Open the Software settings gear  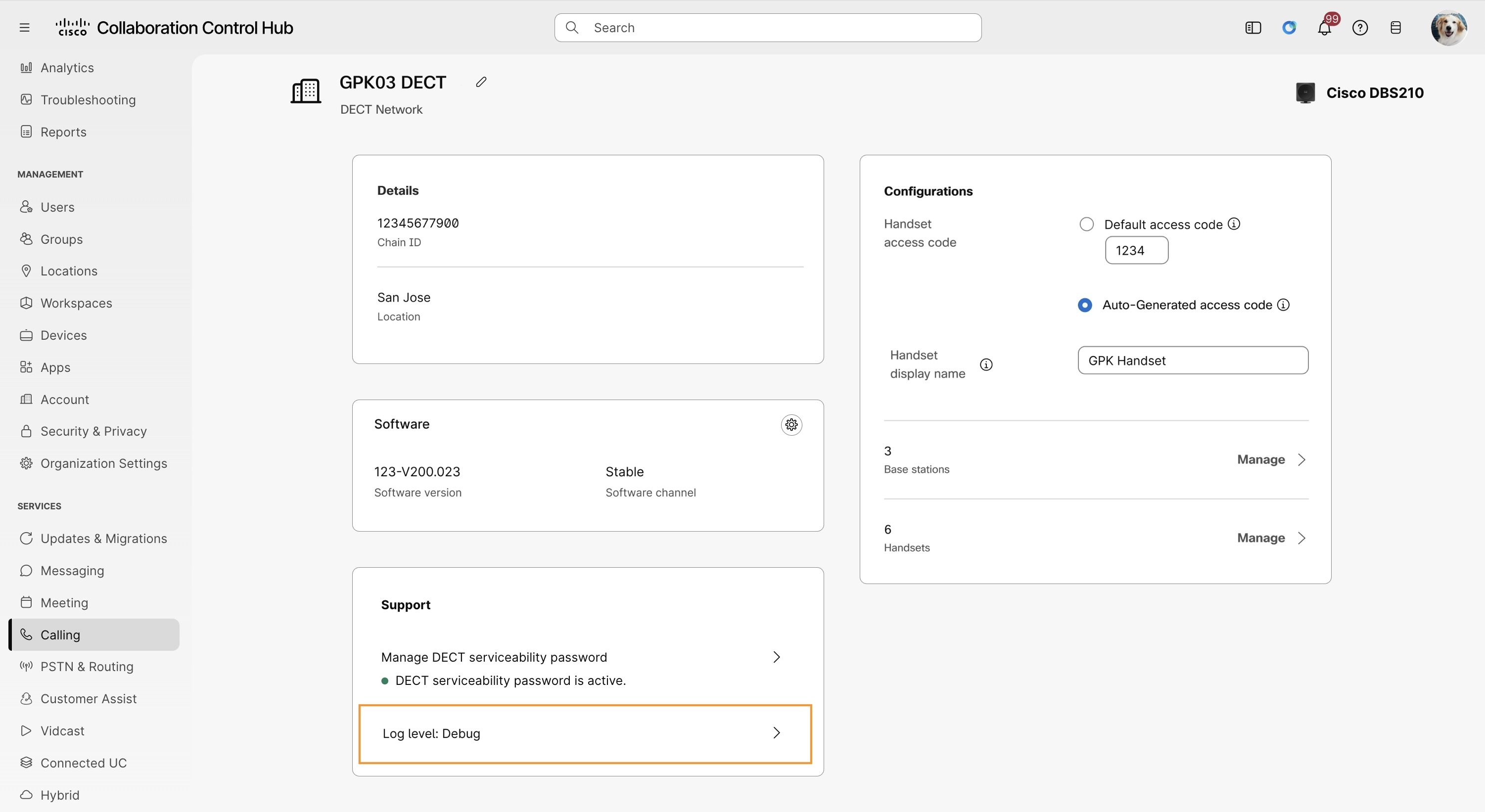click(791, 425)
